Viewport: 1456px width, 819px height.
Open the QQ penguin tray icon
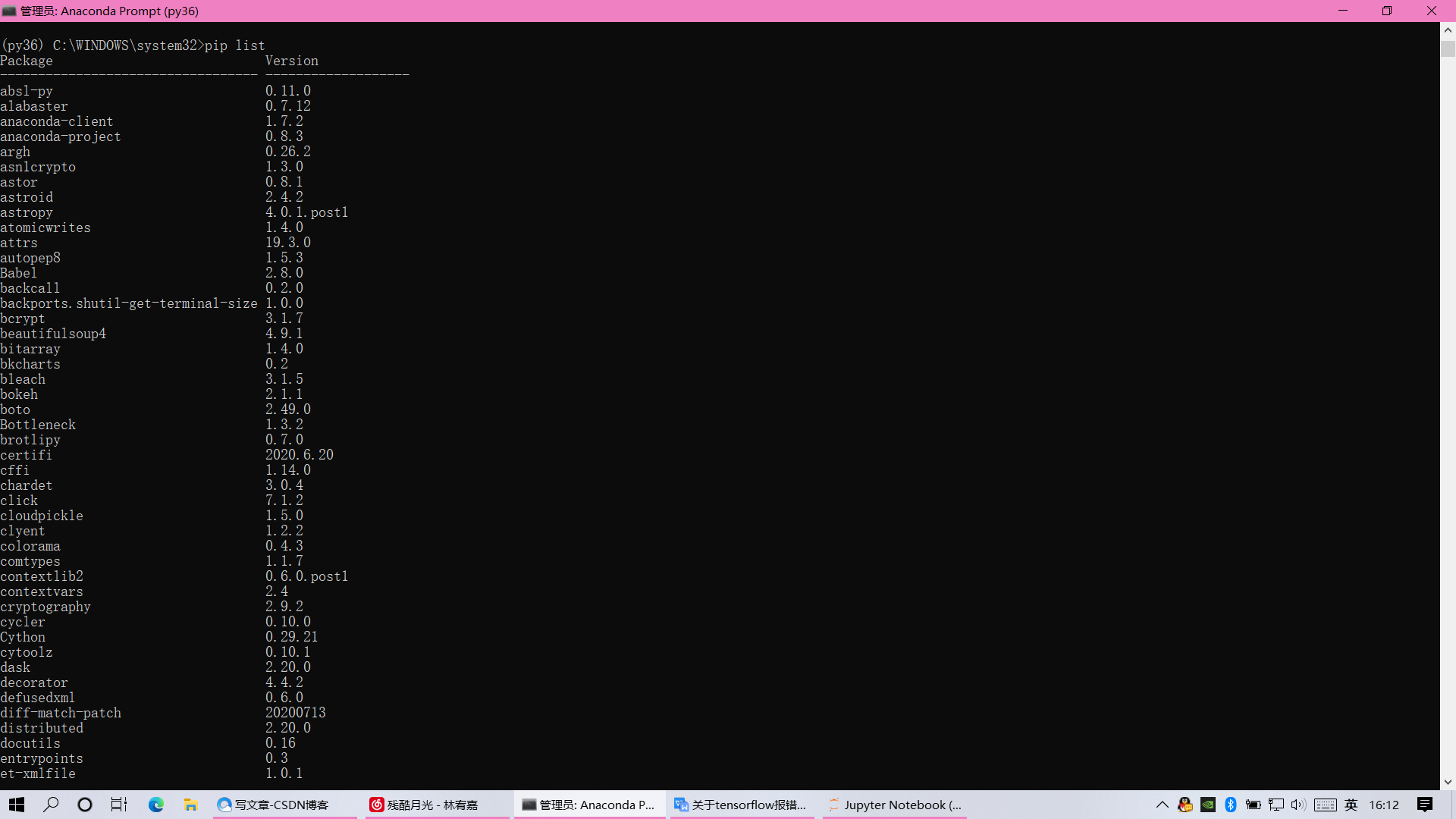(x=1185, y=805)
